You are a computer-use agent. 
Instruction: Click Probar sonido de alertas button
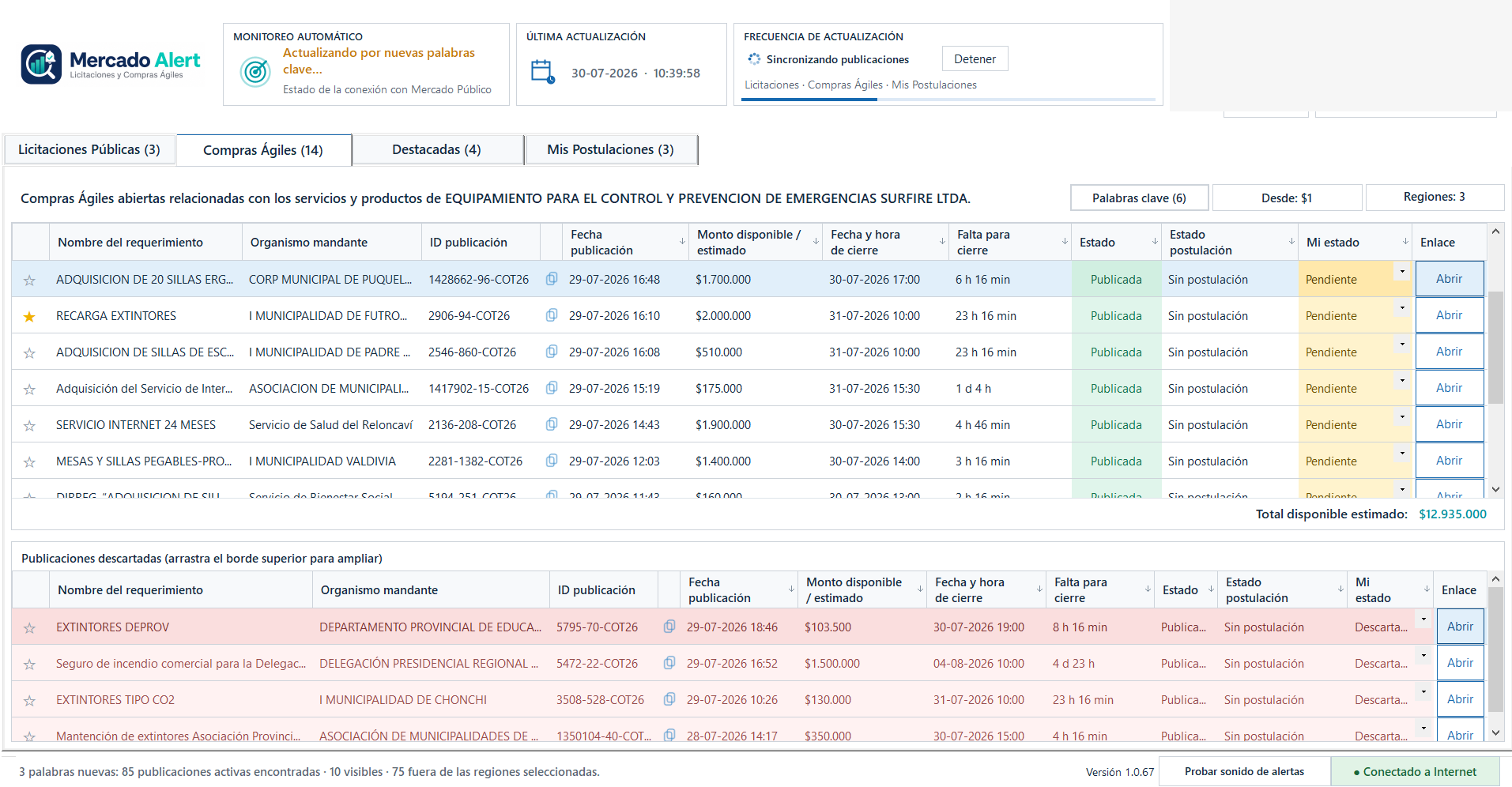click(1244, 771)
